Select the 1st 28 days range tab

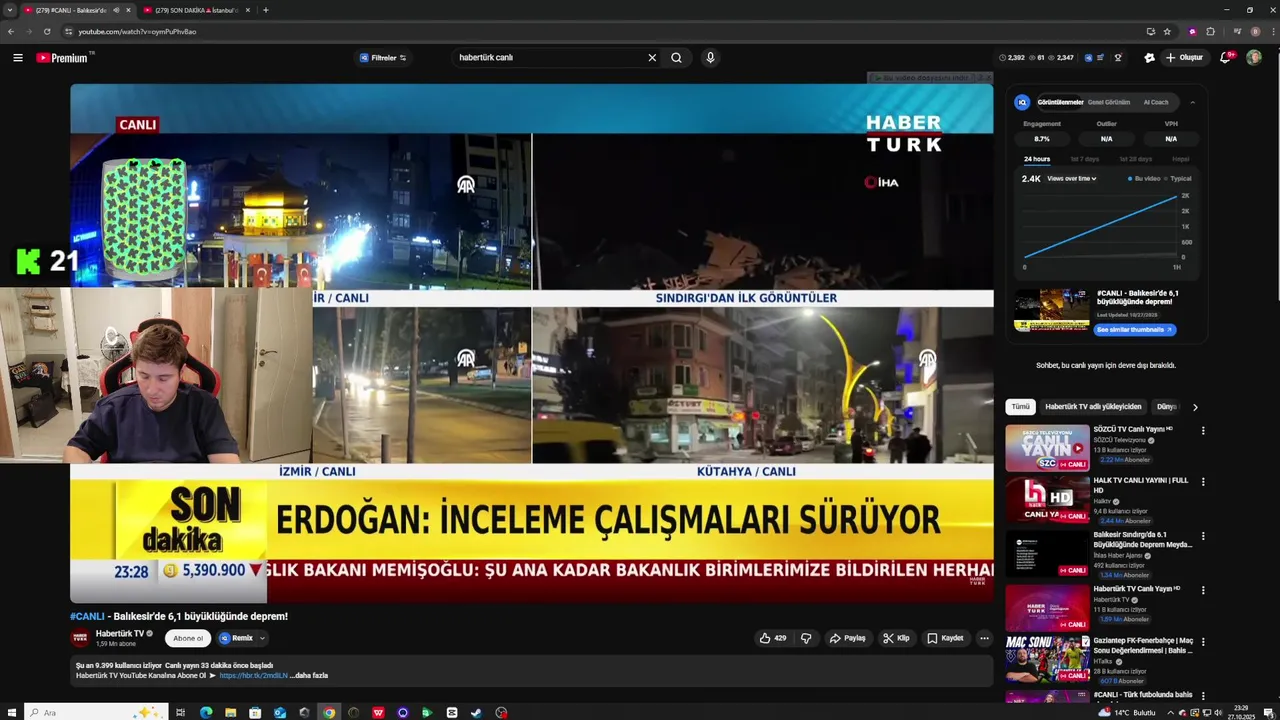[1135, 159]
